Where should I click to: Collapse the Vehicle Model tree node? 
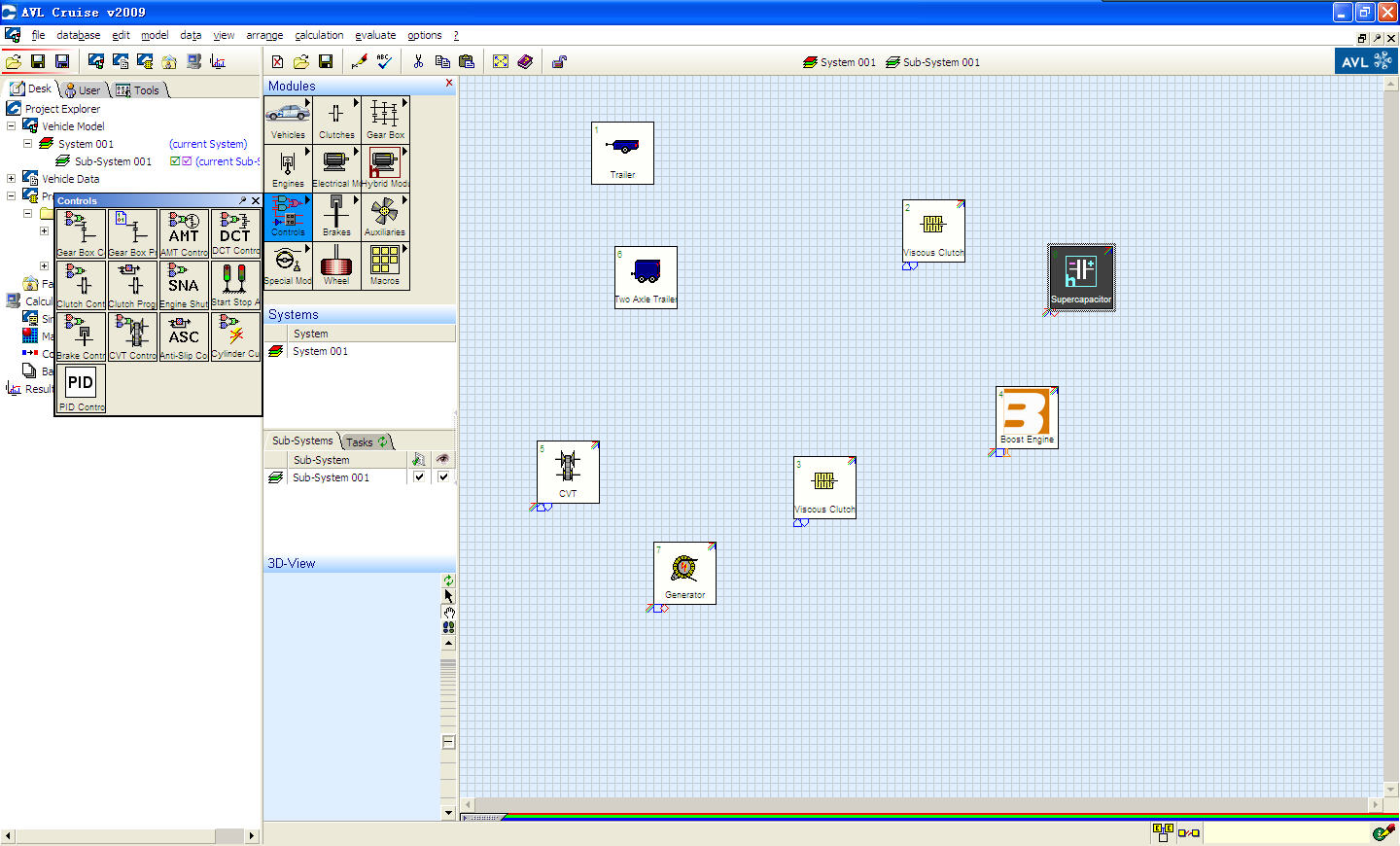point(11,125)
